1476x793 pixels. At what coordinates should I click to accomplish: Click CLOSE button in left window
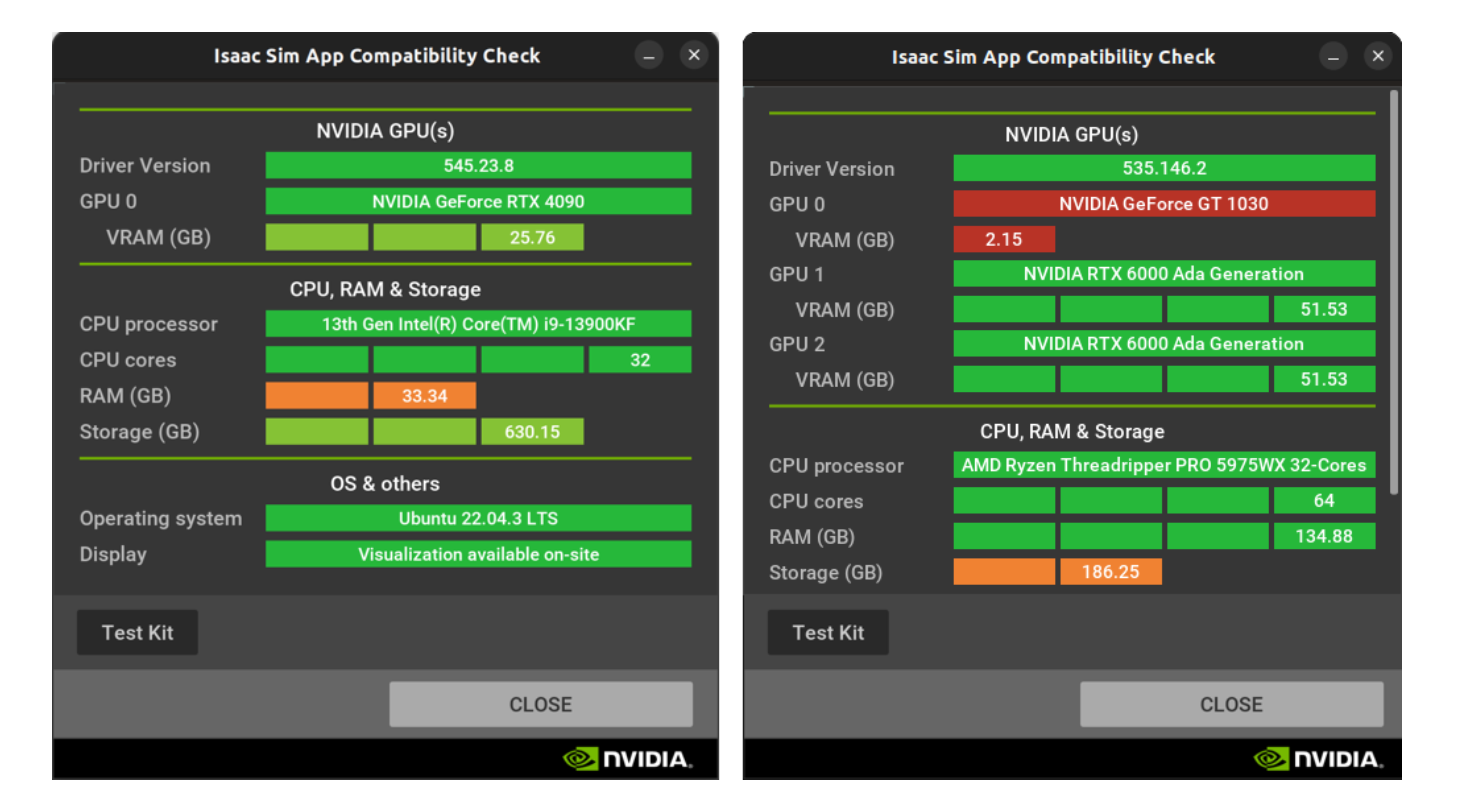(x=541, y=704)
